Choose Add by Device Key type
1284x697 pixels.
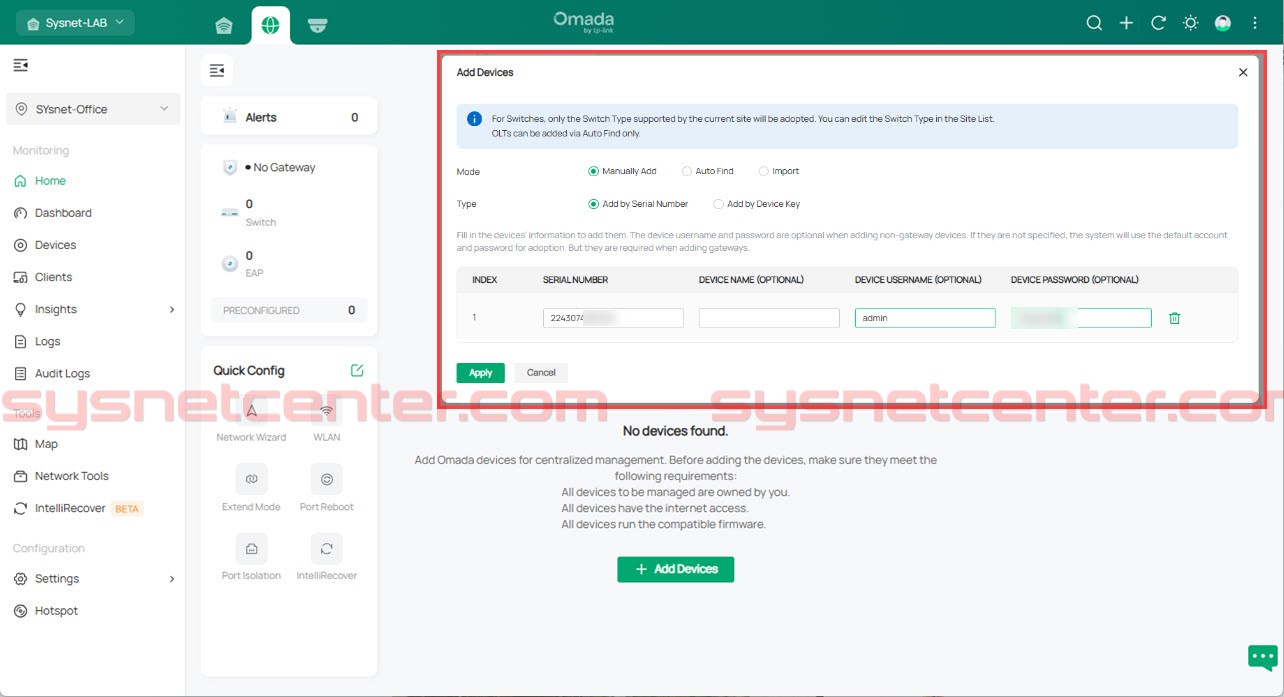tap(718, 204)
